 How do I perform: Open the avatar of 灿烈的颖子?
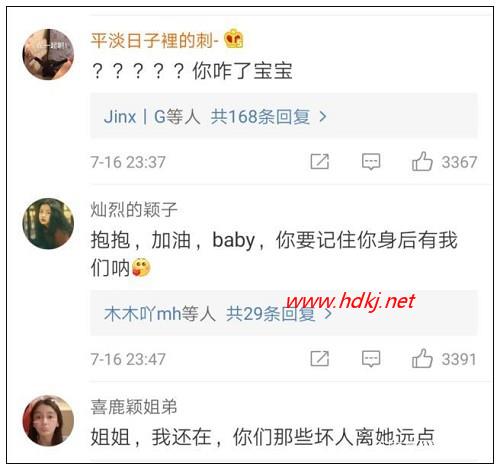point(48,224)
